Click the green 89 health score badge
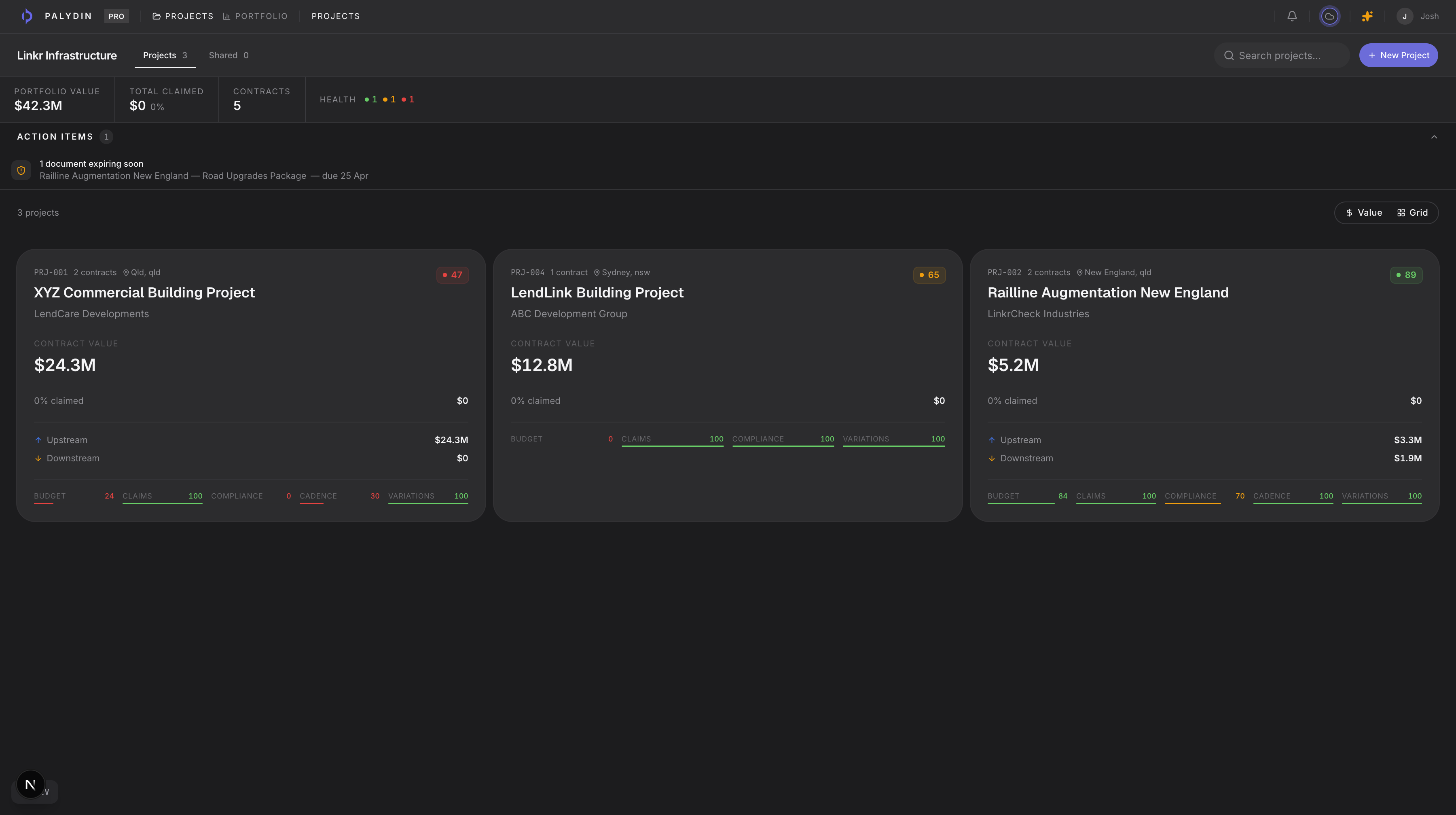This screenshot has width=1456, height=815. click(1406, 275)
